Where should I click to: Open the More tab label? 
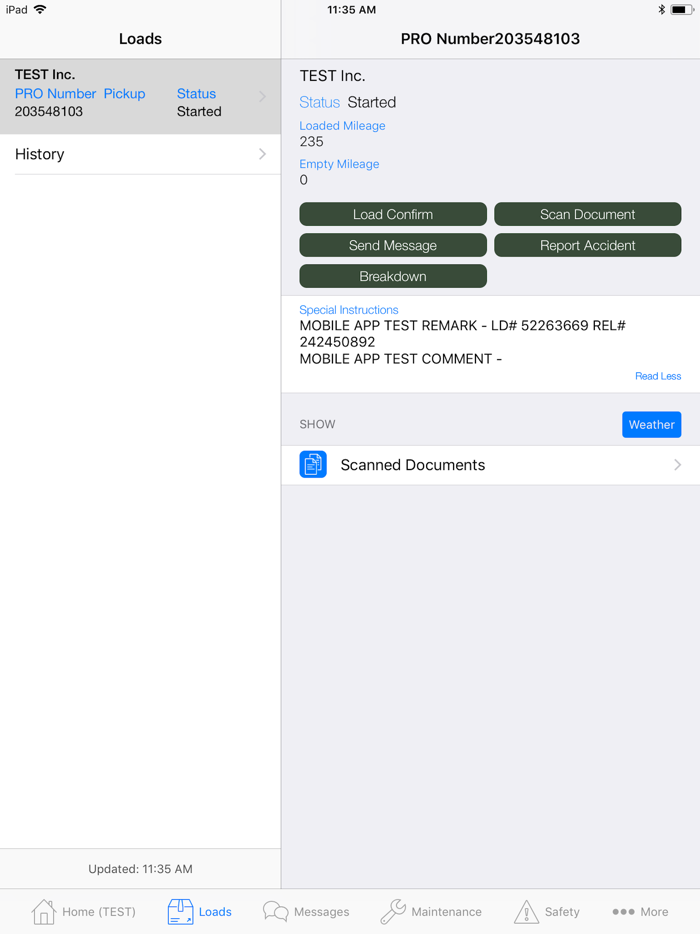(654, 912)
